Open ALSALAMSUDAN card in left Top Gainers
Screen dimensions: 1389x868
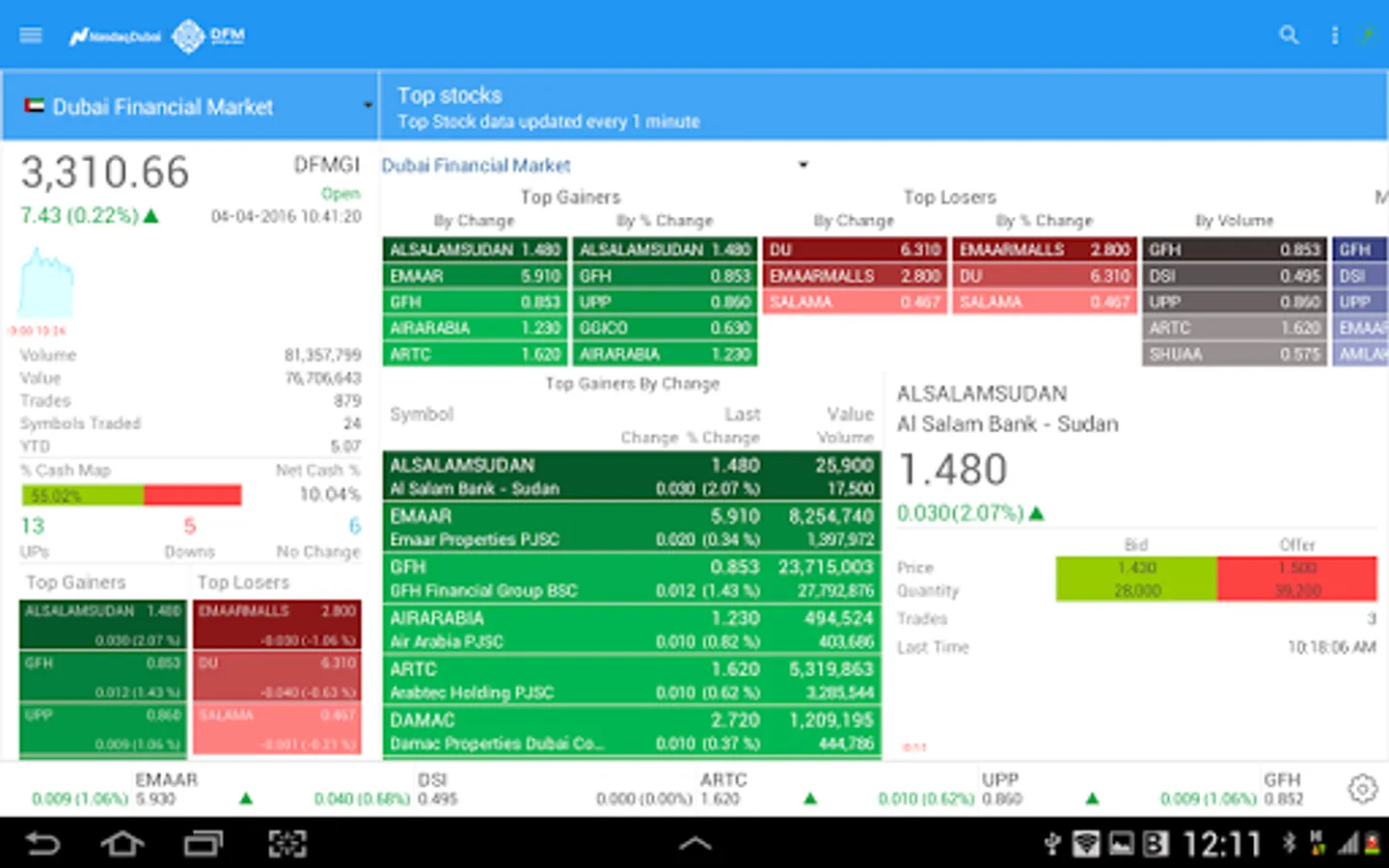[x=103, y=625]
